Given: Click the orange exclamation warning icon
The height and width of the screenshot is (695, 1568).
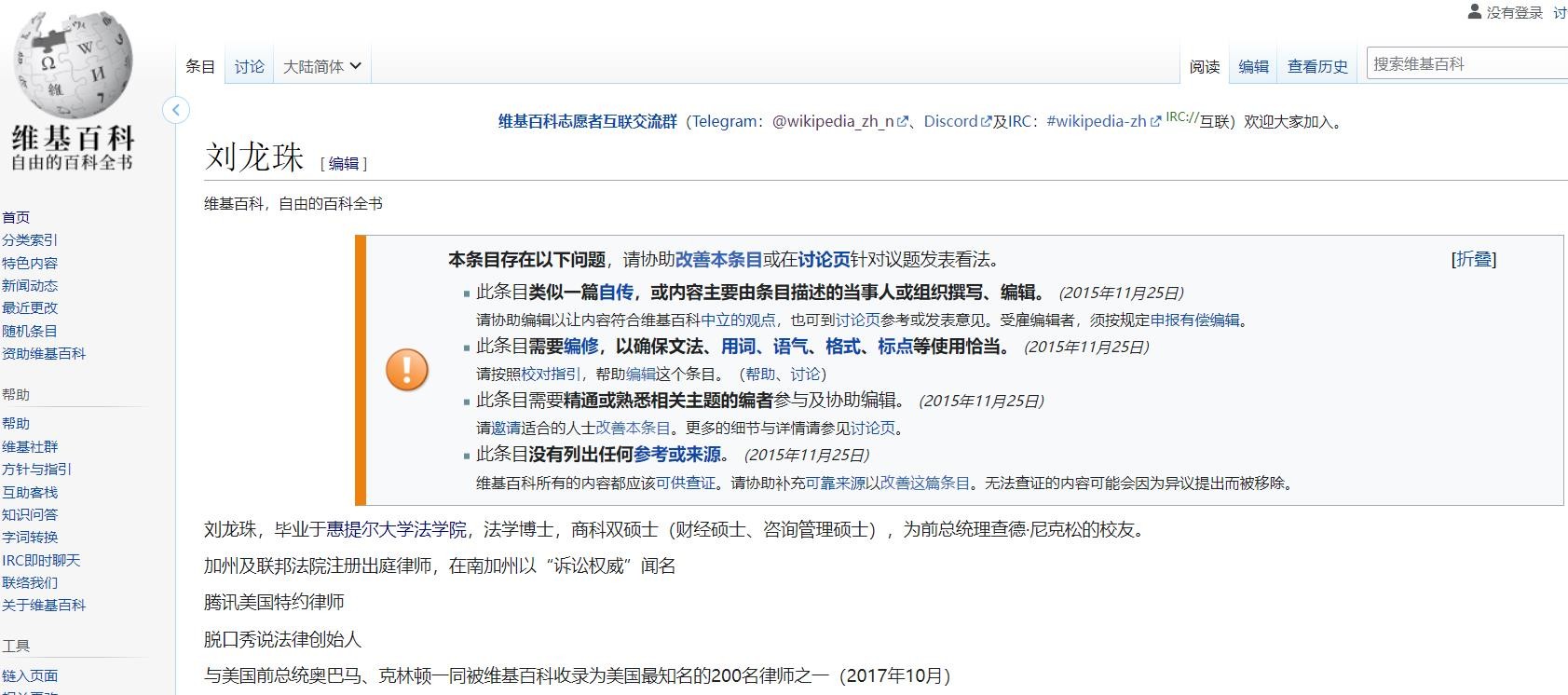Looking at the screenshot, I should tap(407, 370).
